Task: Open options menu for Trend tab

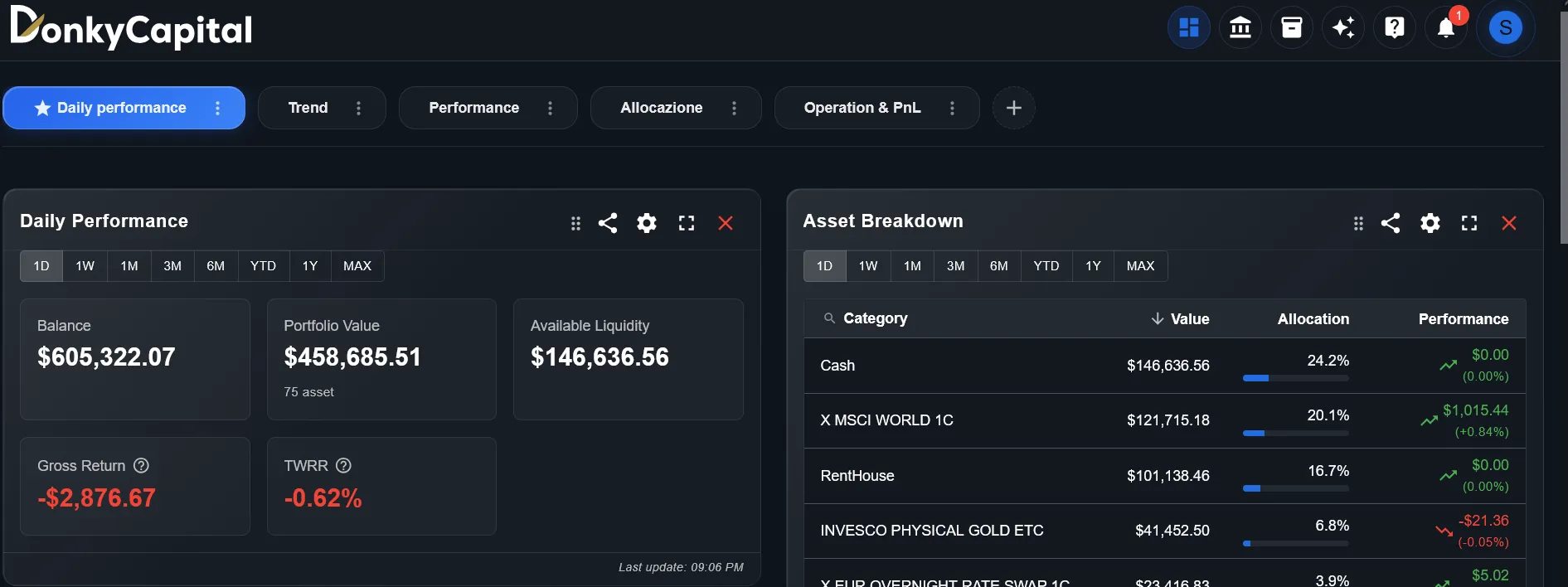Action: click(358, 109)
